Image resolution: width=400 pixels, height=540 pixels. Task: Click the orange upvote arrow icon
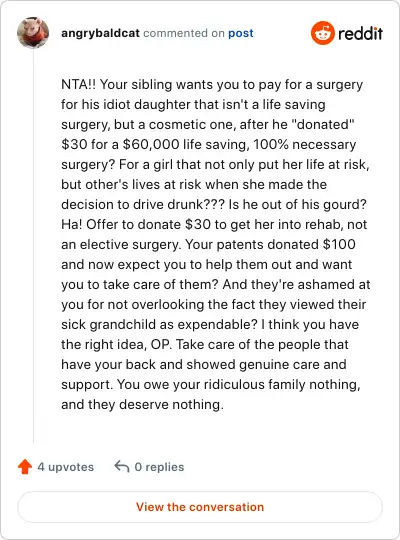pyautogui.click(x=25, y=467)
